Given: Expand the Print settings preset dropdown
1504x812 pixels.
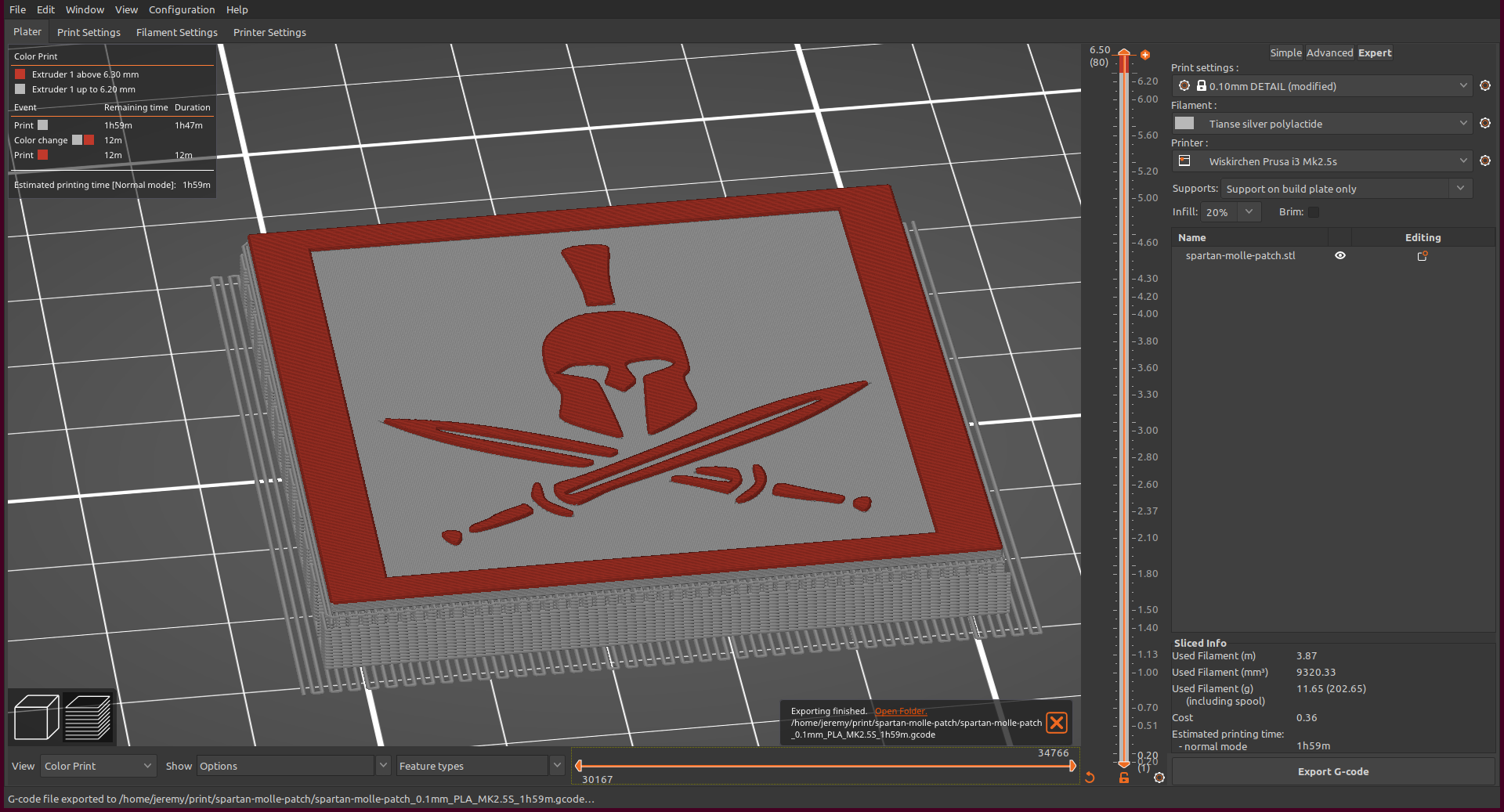Looking at the screenshot, I should pyautogui.click(x=1463, y=85).
